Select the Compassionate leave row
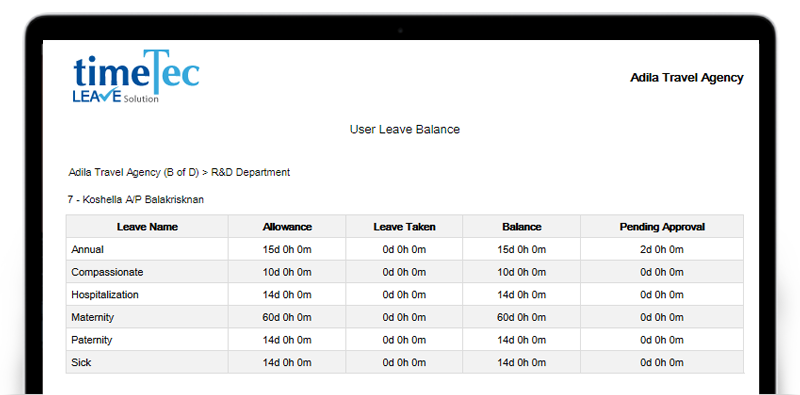This screenshot has width=800, height=395. (405, 272)
